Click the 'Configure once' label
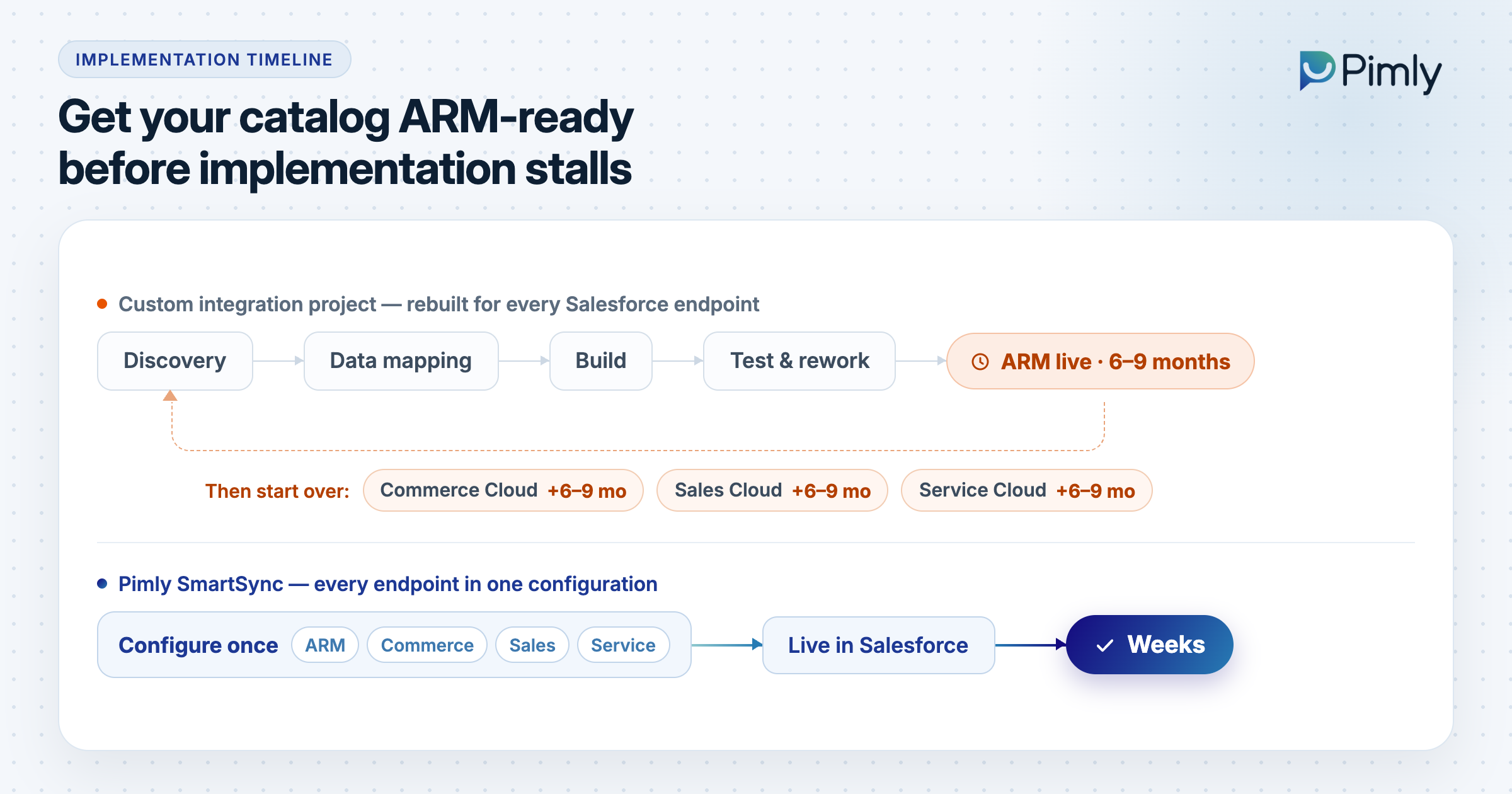Image resolution: width=1512 pixels, height=794 pixels. [x=198, y=645]
